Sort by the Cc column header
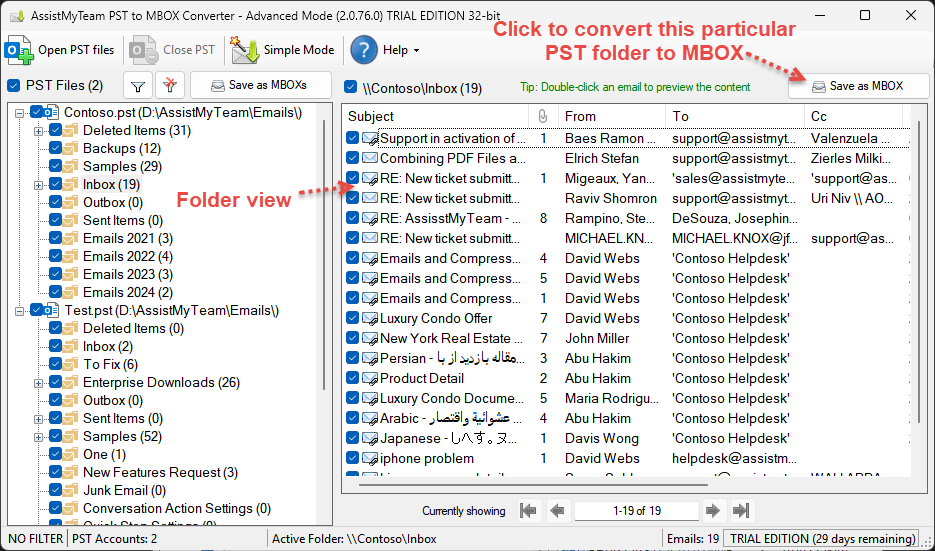The height and width of the screenshot is (551, 935). [x=853, y=116]
